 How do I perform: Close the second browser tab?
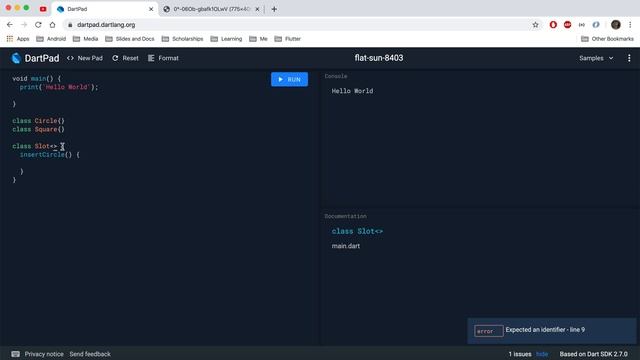pos(257,9)
